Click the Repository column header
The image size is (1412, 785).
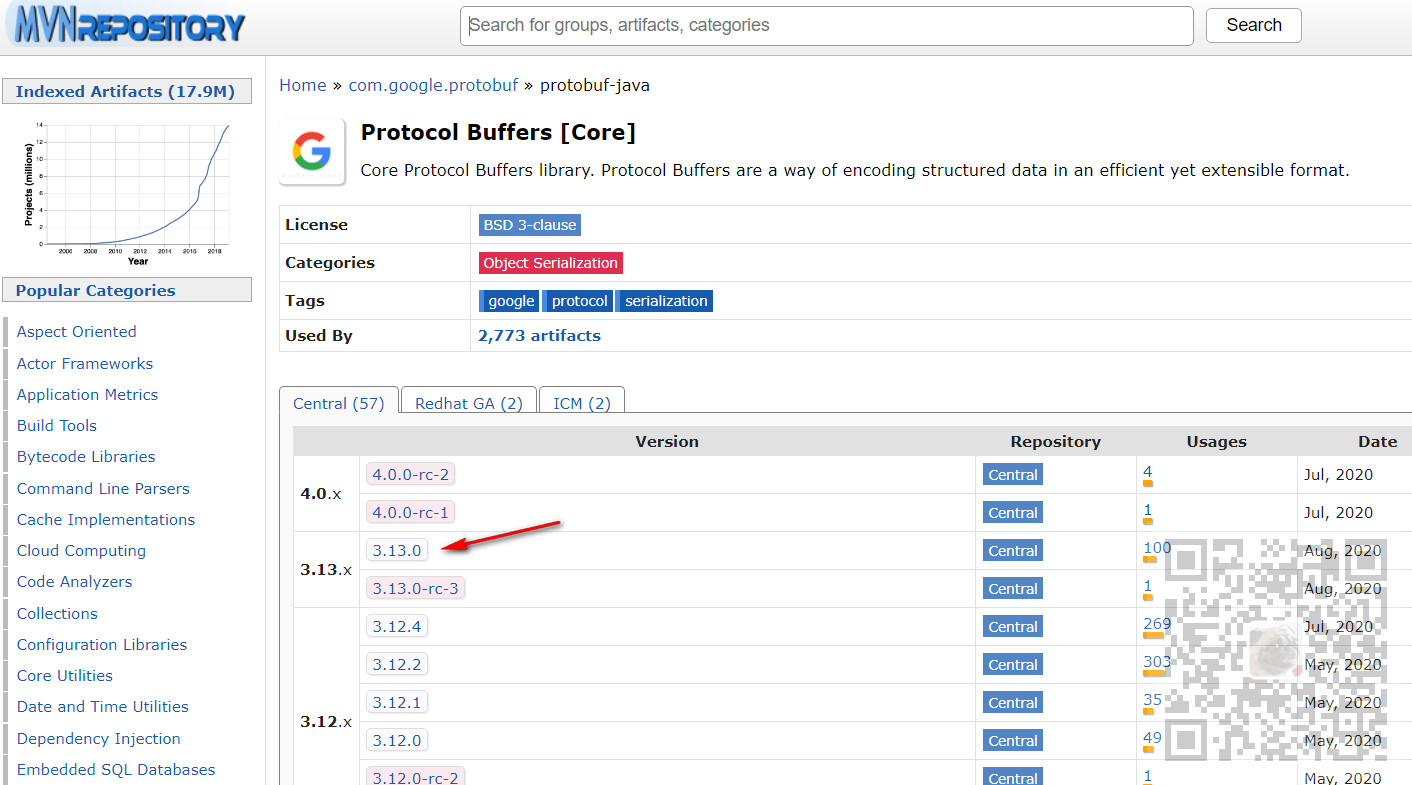(1055, 441)
